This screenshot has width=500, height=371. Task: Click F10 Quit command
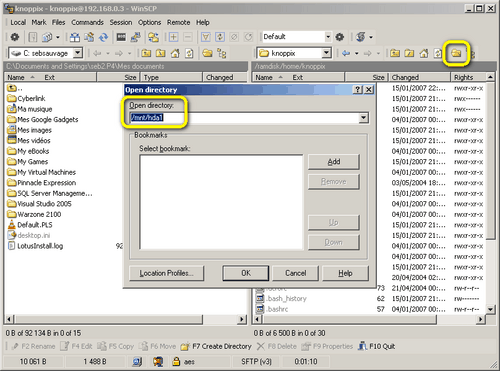377,346
